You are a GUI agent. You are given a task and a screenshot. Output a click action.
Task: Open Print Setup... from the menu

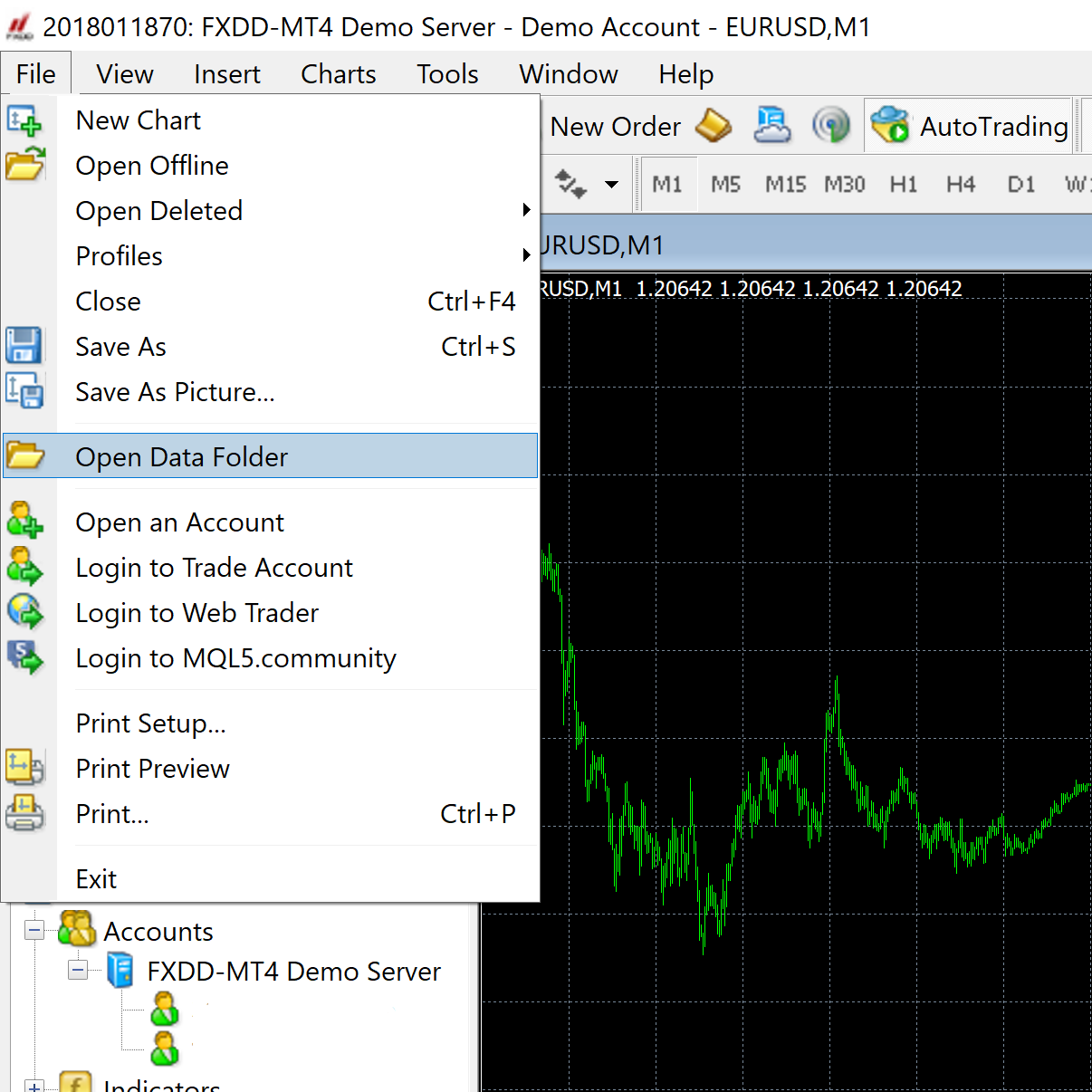tap(270, 723)
